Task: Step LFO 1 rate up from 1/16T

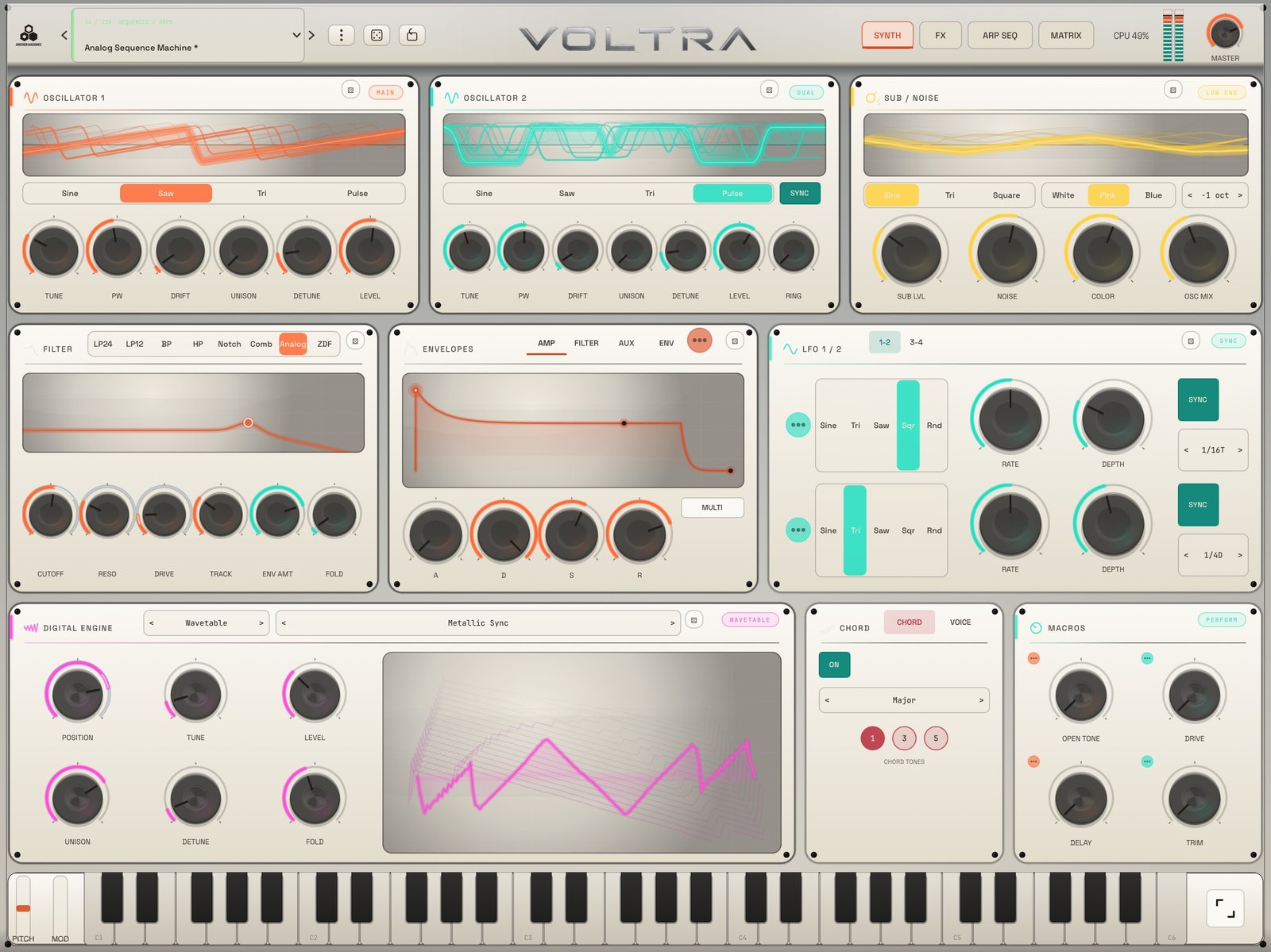Action: click(1239, 450)
